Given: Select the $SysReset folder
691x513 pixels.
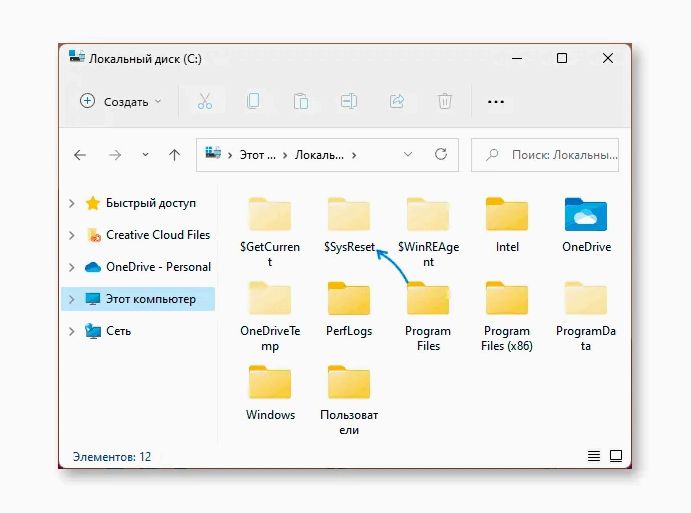Looking at the screenshot, I should 349,225.
